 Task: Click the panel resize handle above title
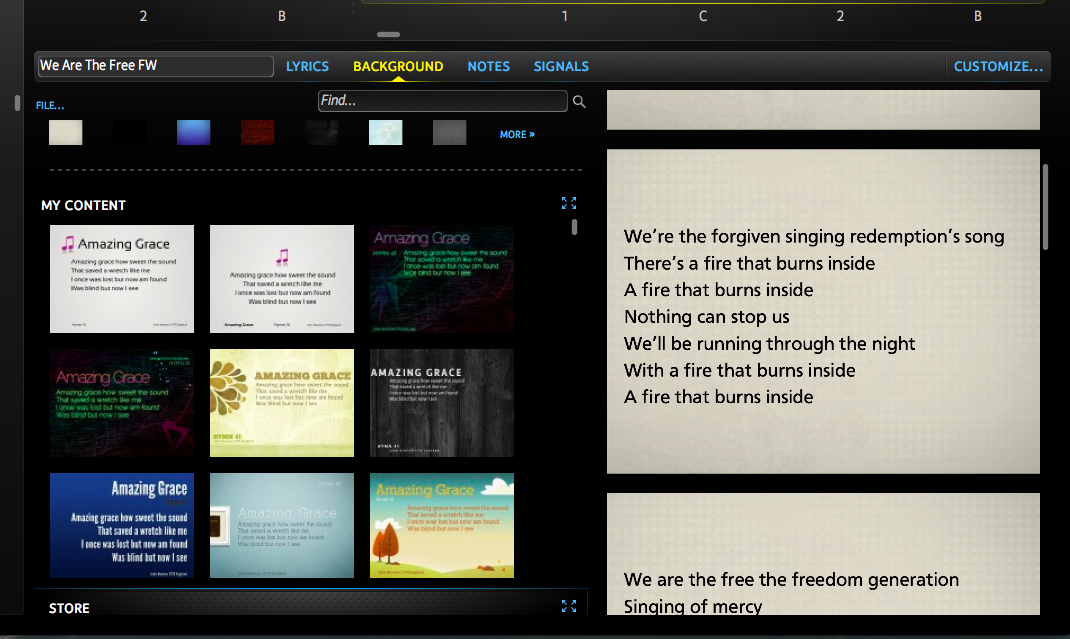(x=388, y=34)
